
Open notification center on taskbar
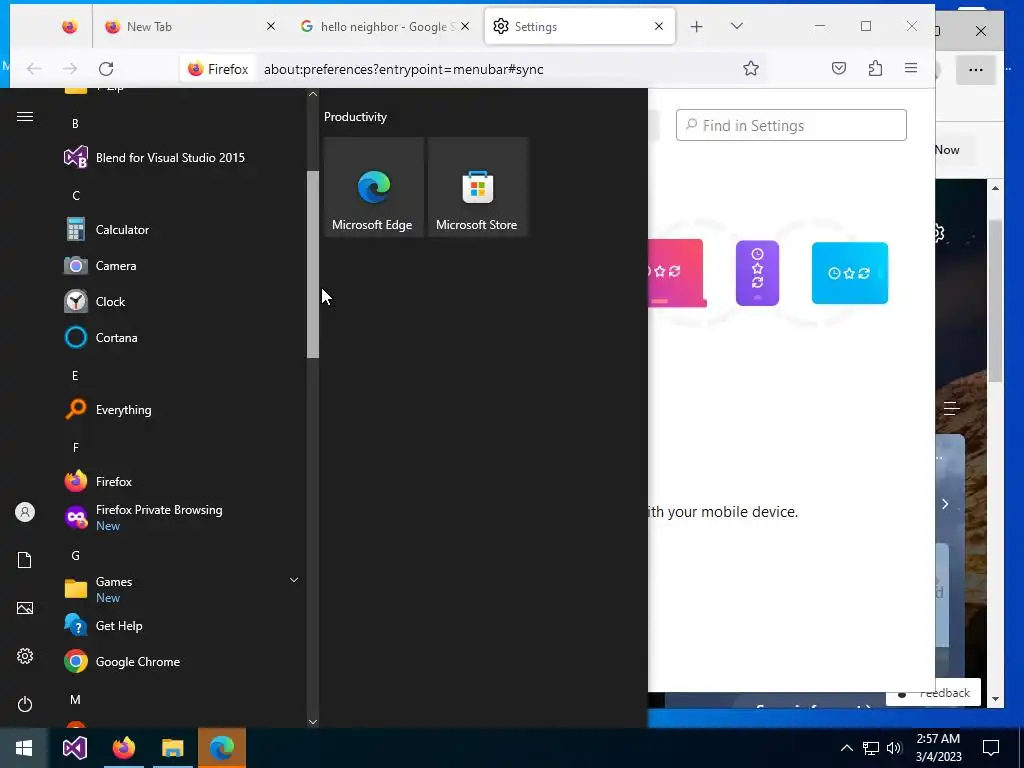tap(991, 748)
